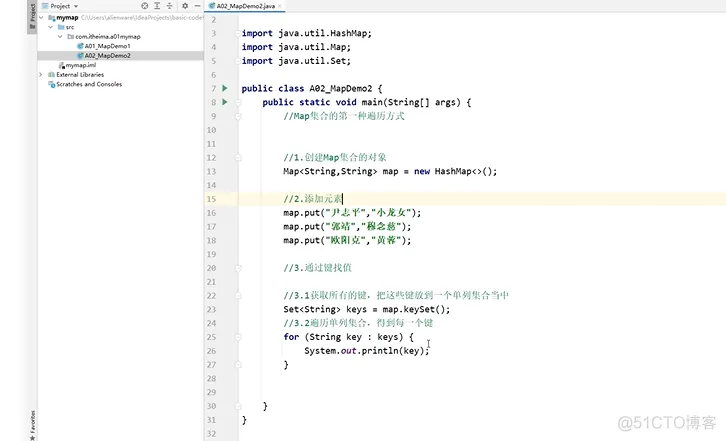Click 'System.out.println(key);' statement
Screen dimensions: 726x441
tap(367, 351)
